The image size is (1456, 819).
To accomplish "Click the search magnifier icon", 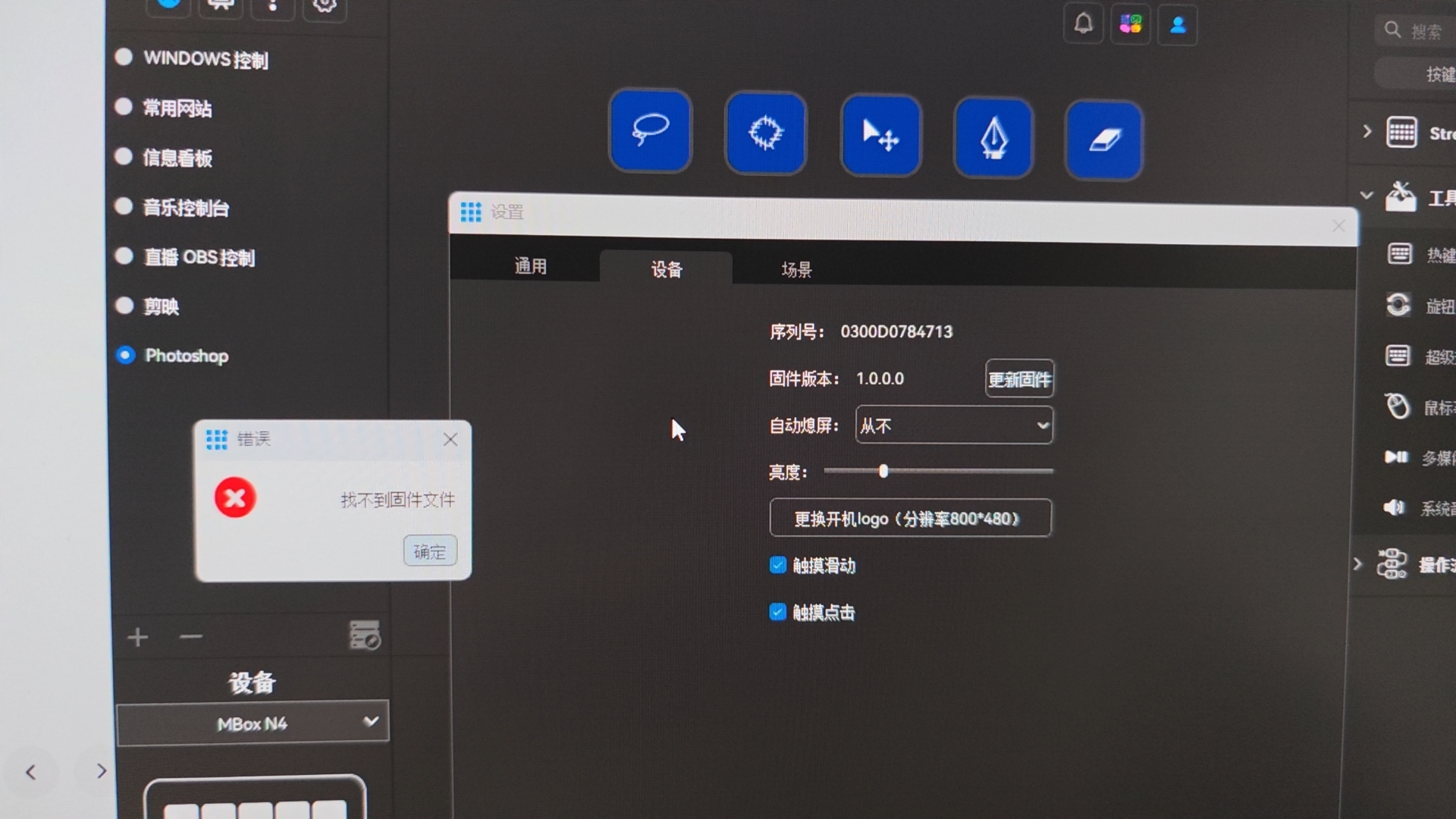I will 1392,30.
